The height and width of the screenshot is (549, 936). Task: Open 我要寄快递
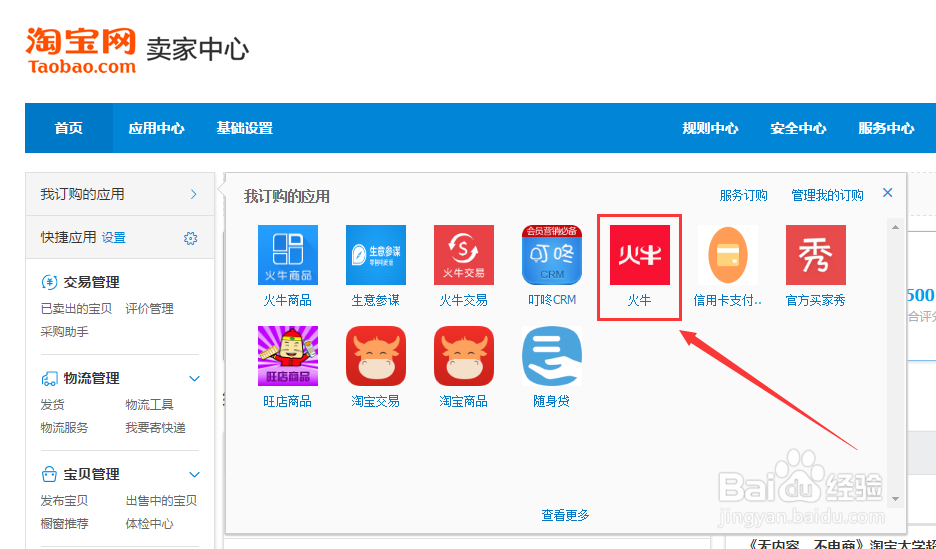pos(155,428)
